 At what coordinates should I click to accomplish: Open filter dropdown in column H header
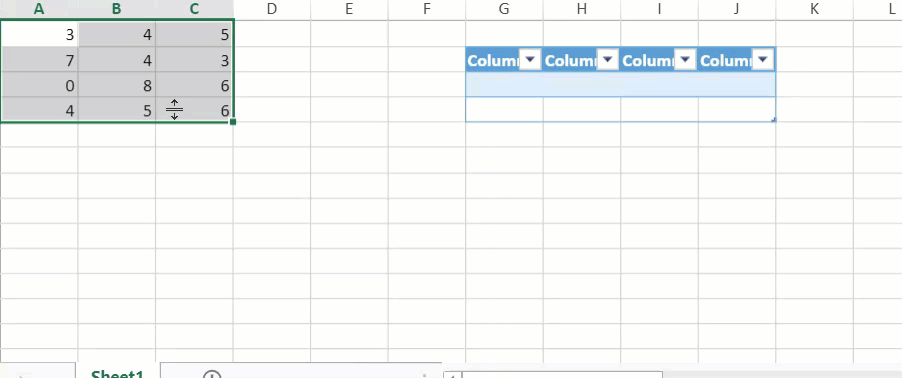click(x=607, y=59)
